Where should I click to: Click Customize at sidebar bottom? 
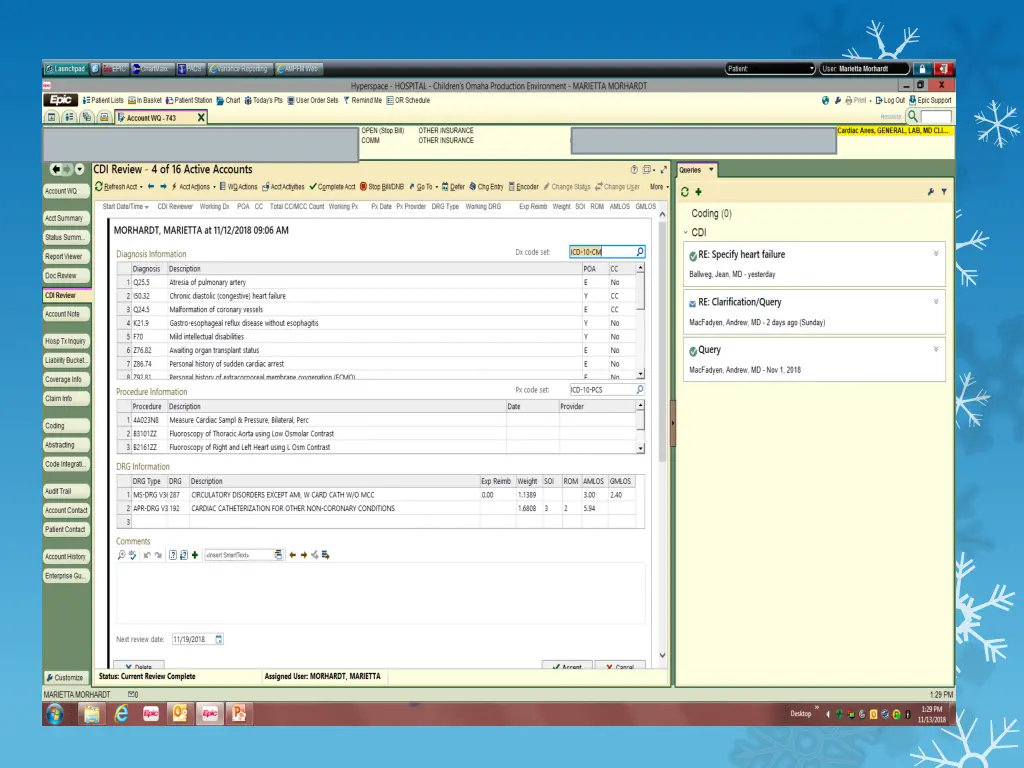coord(65,678)
